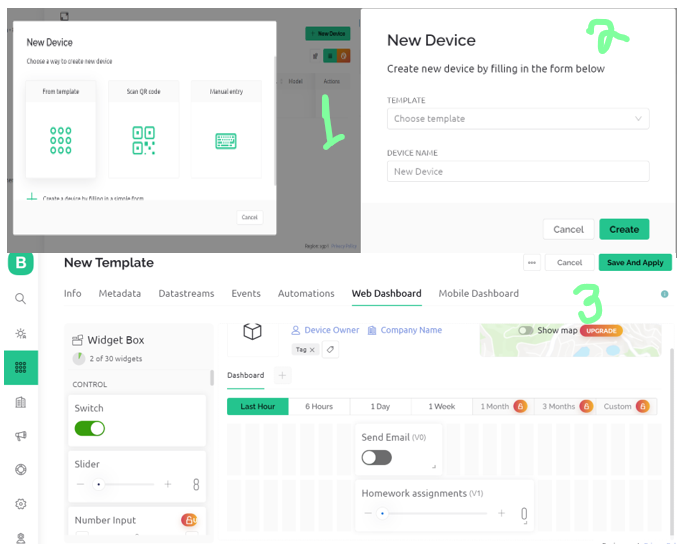This screenshot has height=558, width=682.
Task: Remove the Tag chip with its x
Action: [x=312, y=350]
